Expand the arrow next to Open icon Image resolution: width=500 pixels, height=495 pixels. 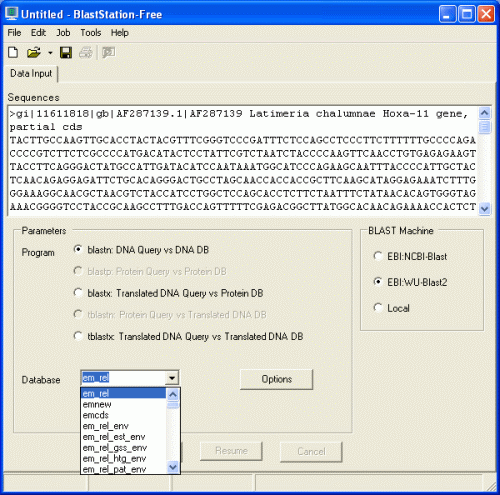click(x=50, y=53)
